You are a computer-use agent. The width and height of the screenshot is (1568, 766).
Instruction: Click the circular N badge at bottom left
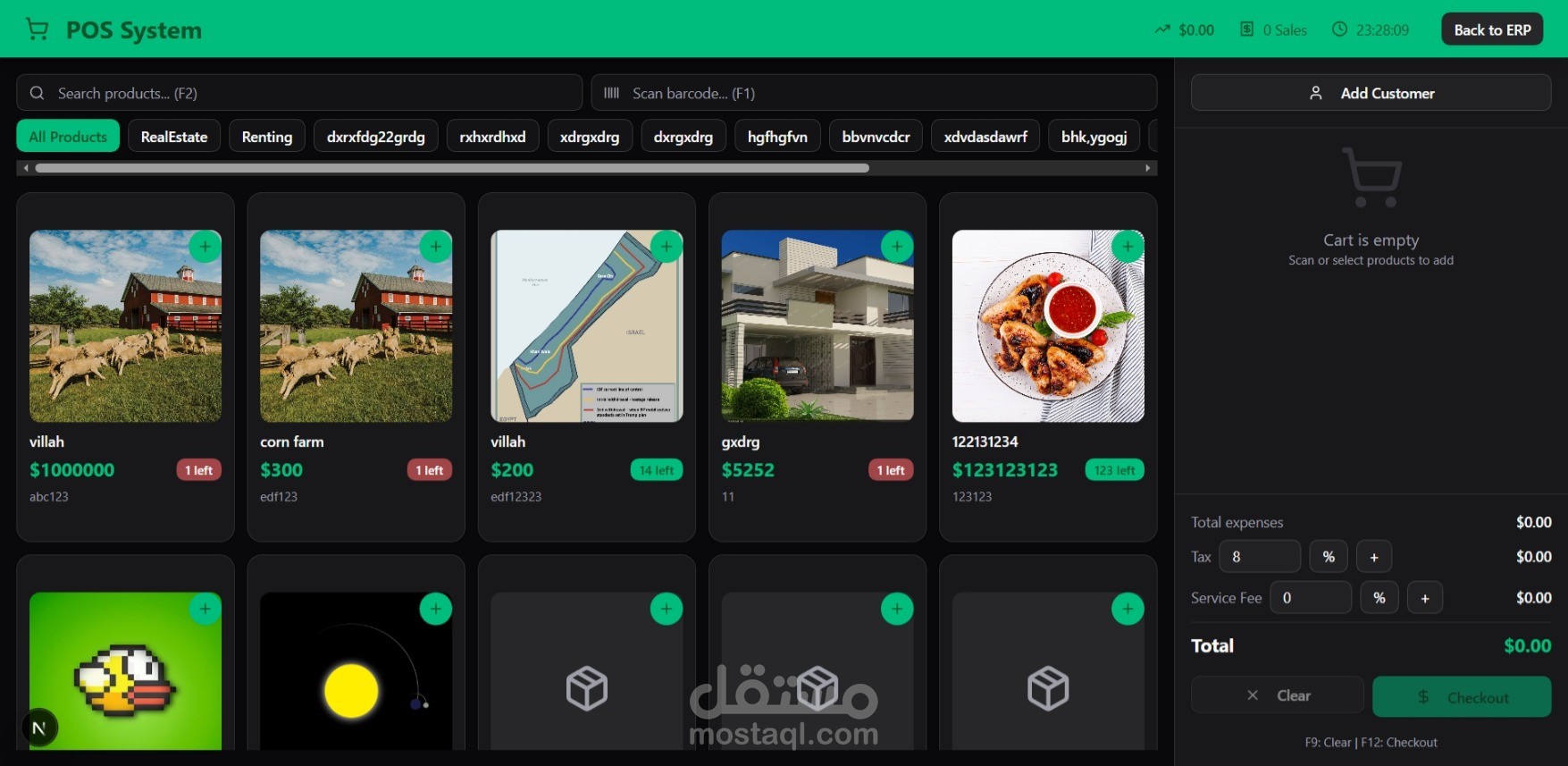point(38,728)
